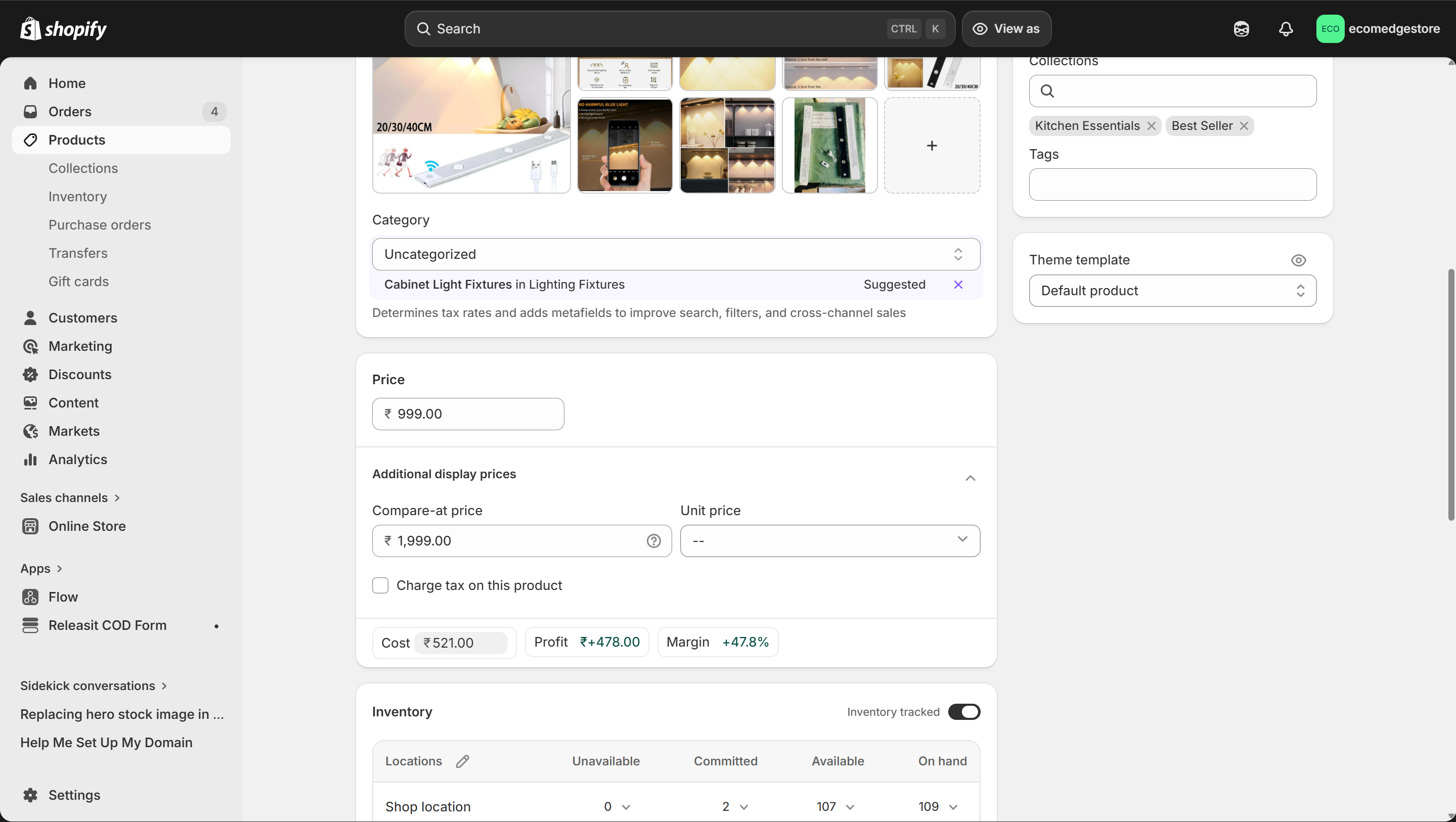Click the add image plus tile
Screen dimensions: 1456x822
[932, 145]
